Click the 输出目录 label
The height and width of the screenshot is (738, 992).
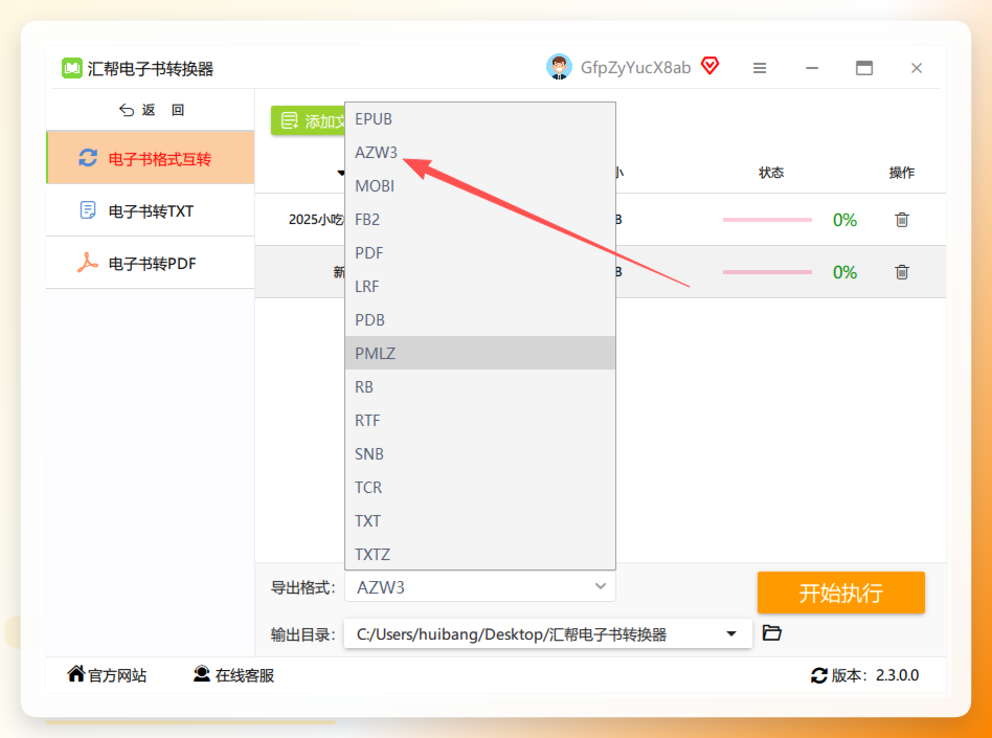[x=303, y=634]
